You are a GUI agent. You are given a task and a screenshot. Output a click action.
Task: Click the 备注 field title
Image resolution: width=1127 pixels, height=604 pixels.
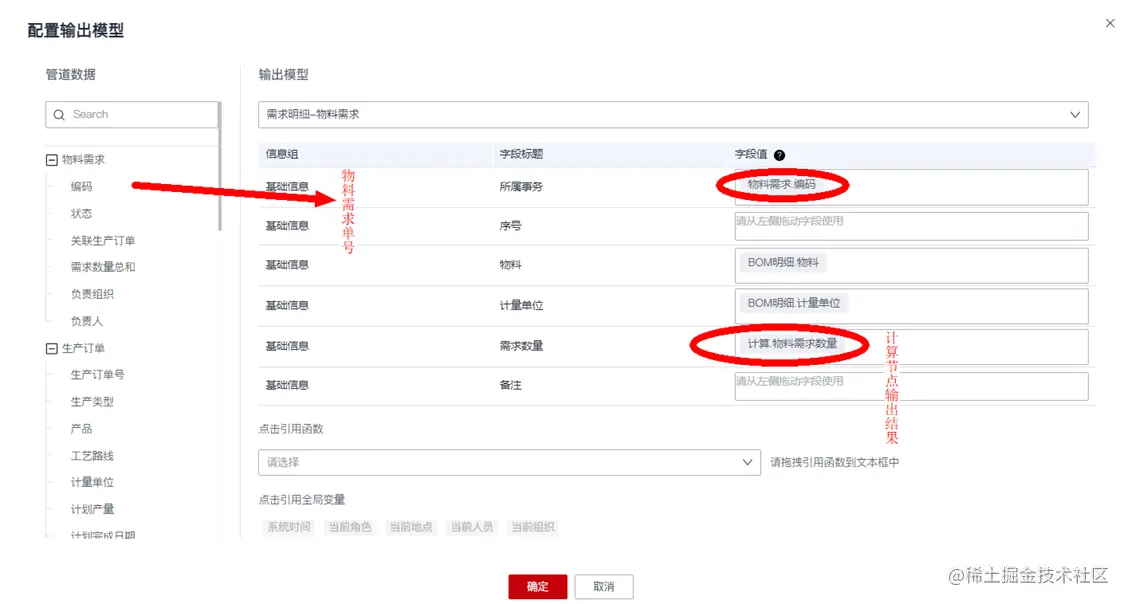[510, 385]
